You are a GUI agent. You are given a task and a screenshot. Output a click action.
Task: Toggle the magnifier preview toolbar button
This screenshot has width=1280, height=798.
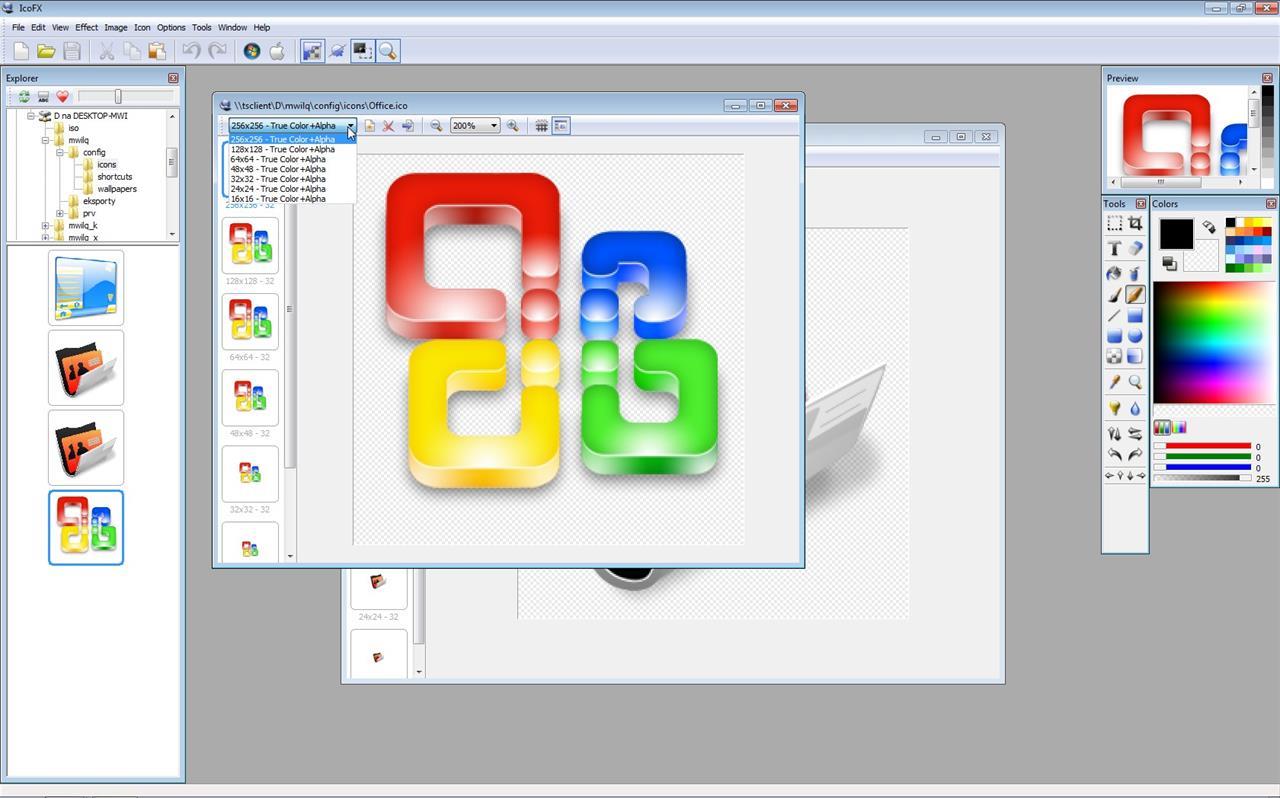[x=388, y=51]
